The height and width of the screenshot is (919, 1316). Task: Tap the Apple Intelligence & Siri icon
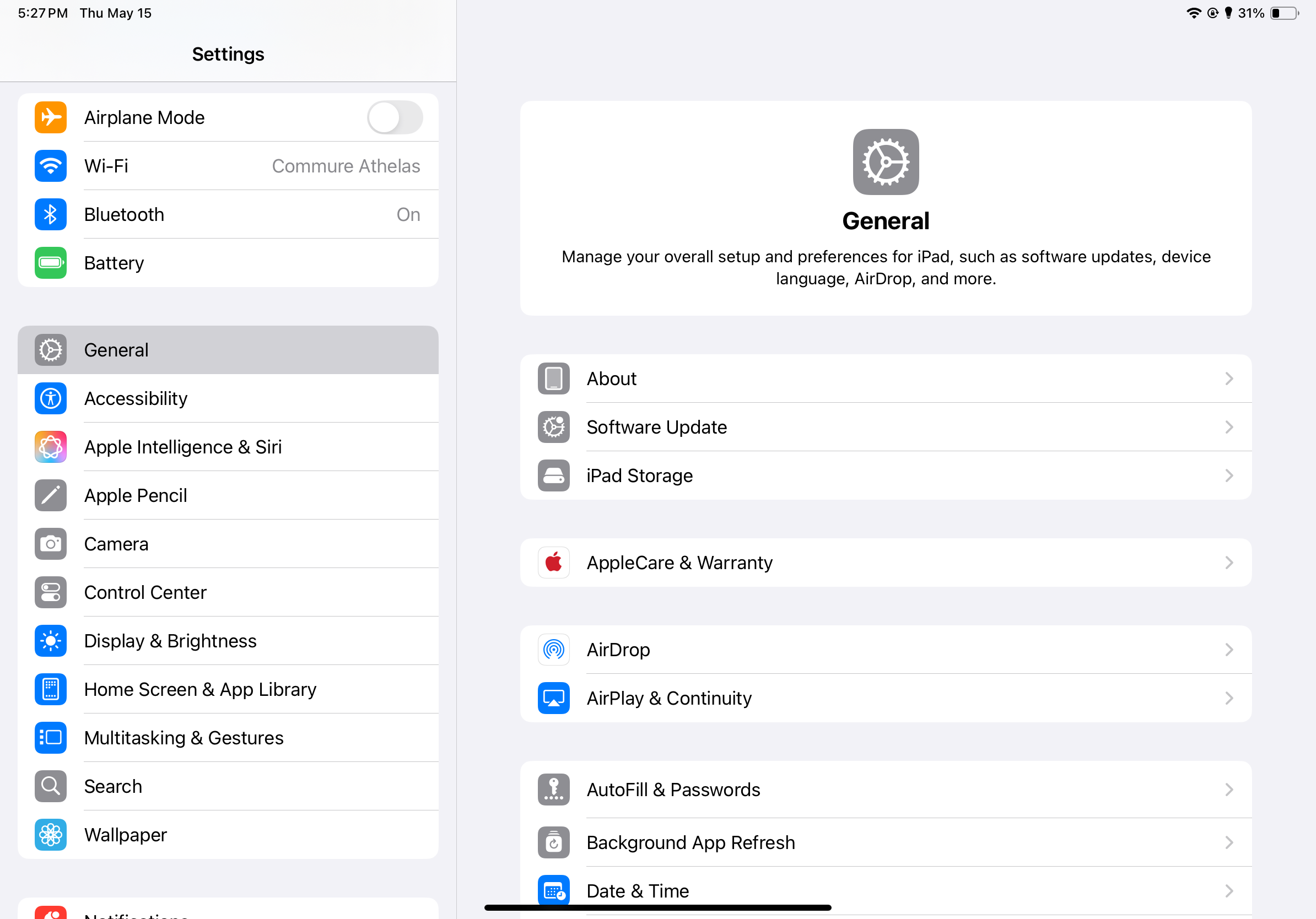tap(51, 447)
